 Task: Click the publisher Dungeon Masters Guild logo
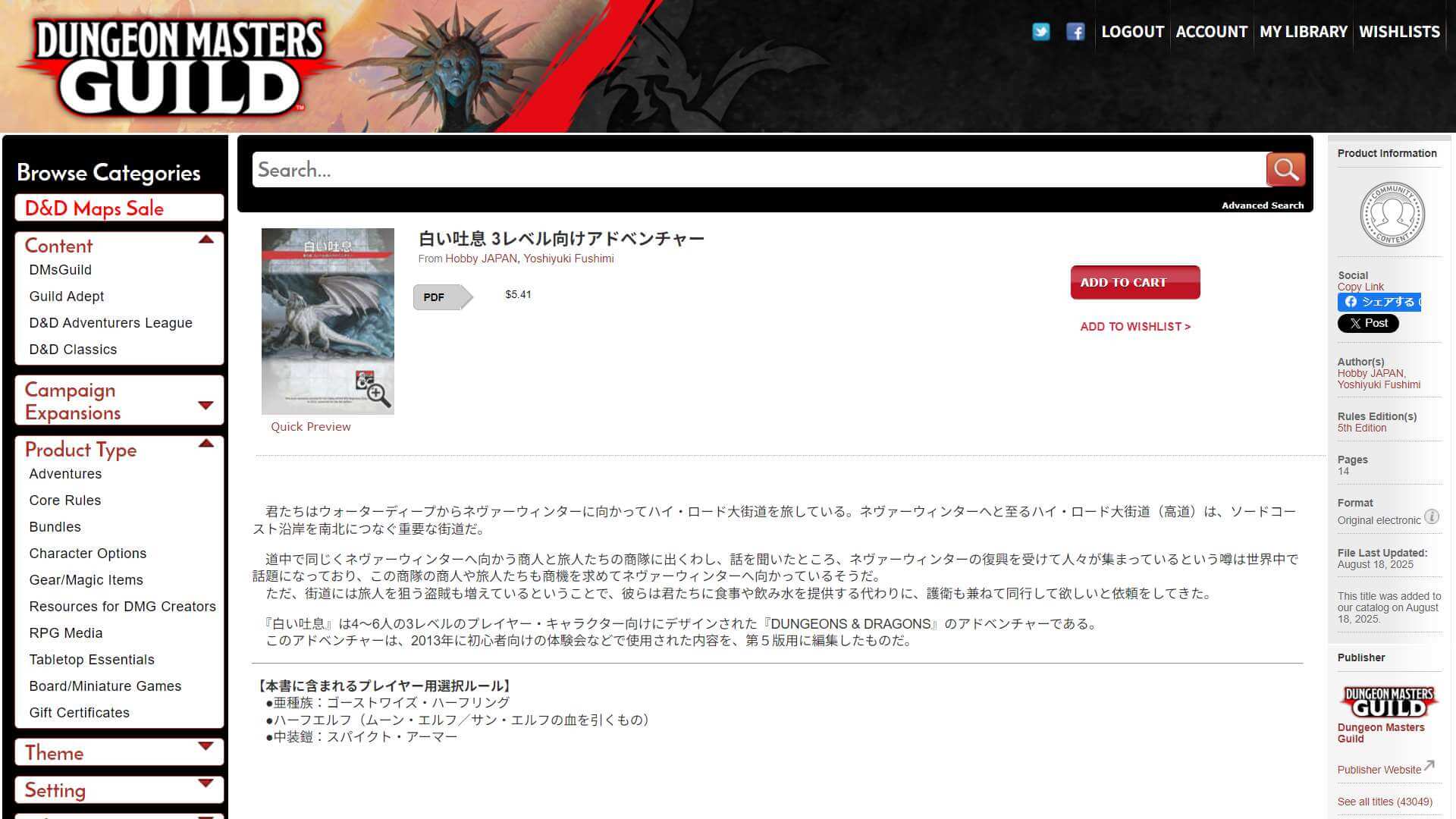coord(1389,702)
